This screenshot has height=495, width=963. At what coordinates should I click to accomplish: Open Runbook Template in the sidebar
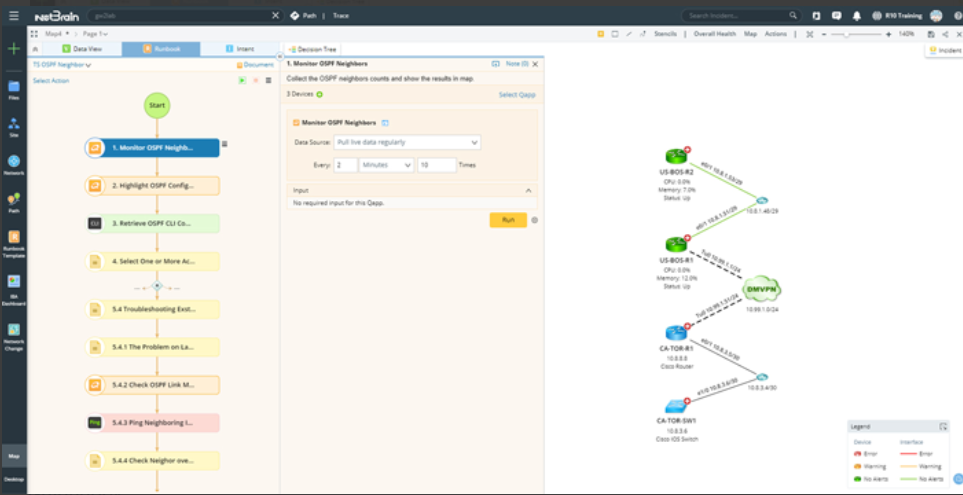(x=14, y=244)
